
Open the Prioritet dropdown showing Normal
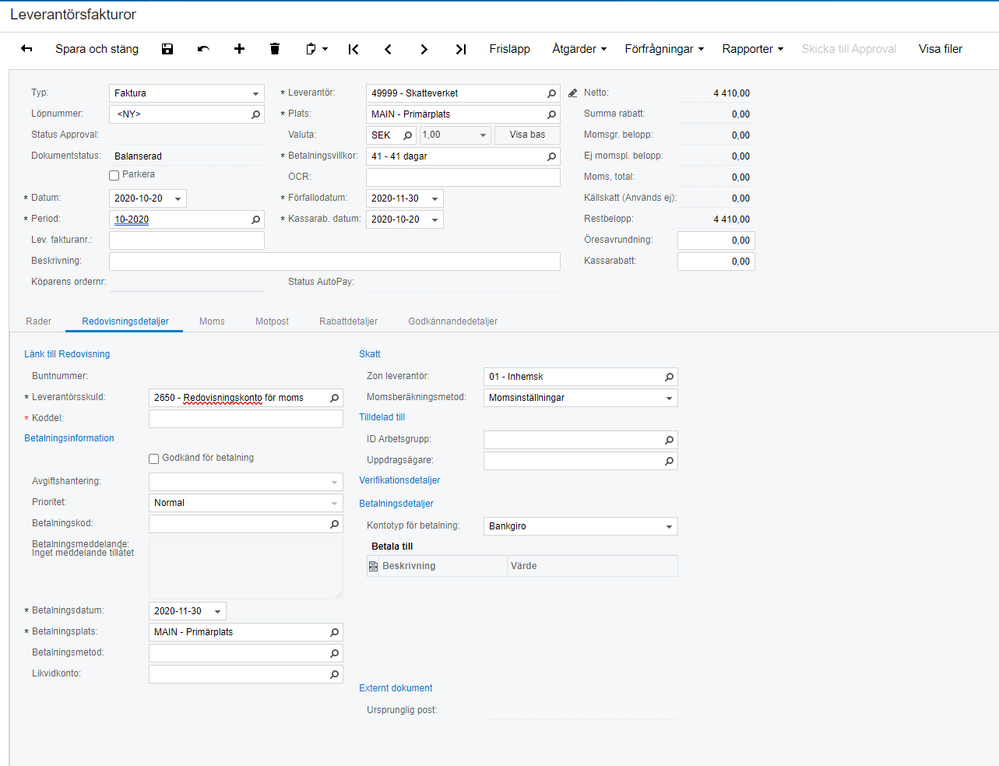click(x=334, y=502)
